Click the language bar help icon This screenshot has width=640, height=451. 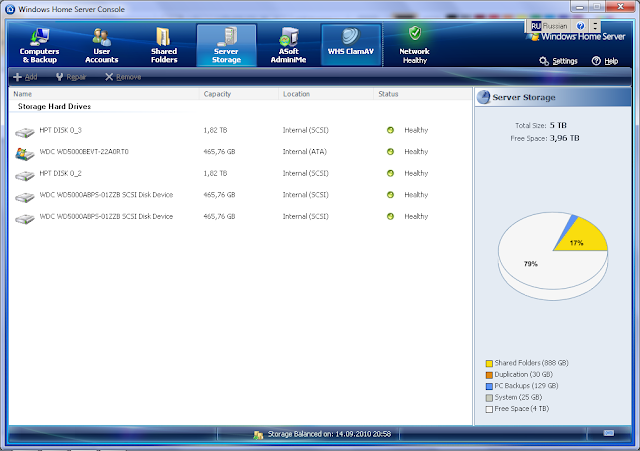[x=580, y=26]
